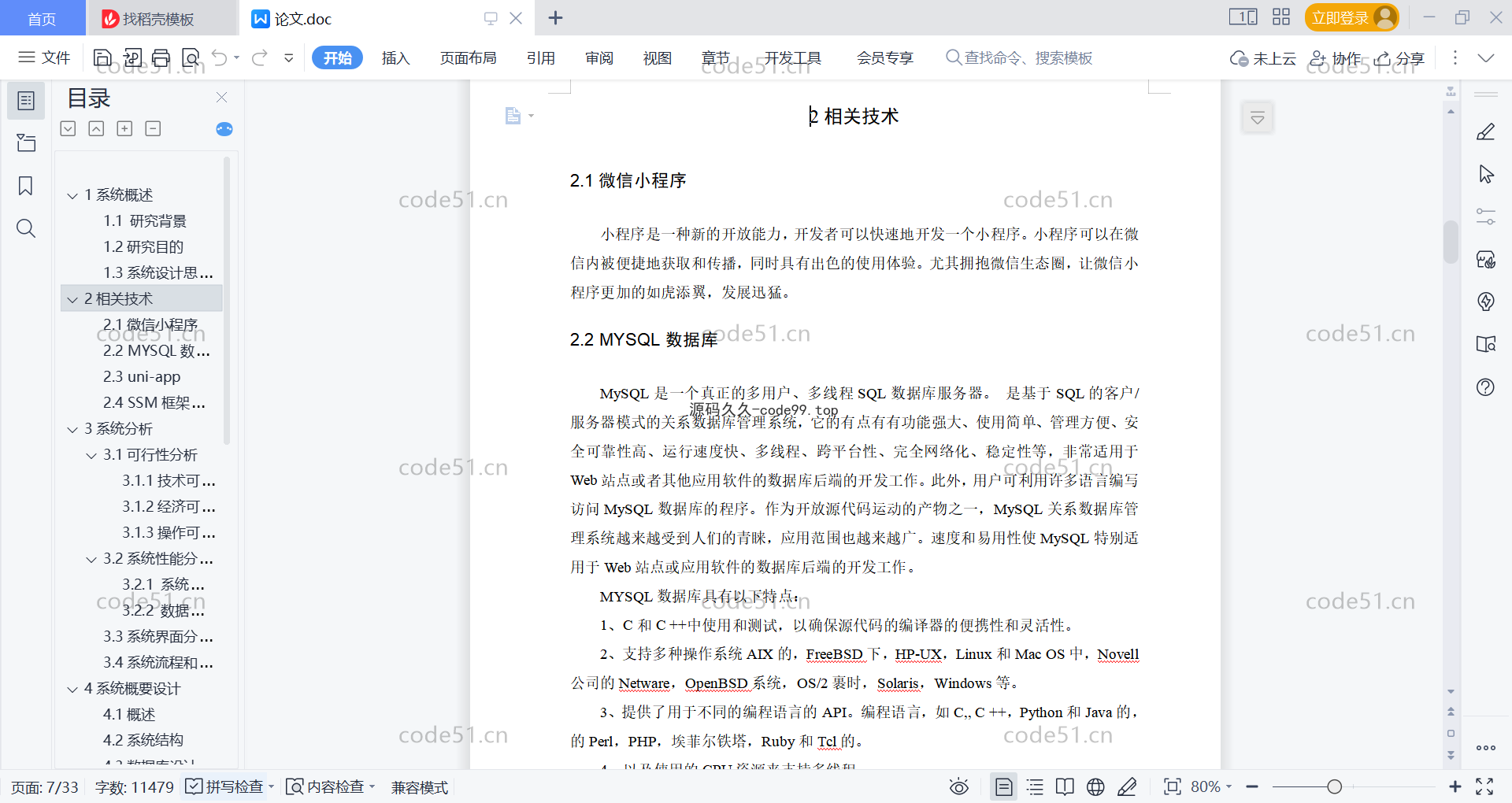The width and height of the screenshot is (1512, 803).
Task: Switch to the 页面布局 tab
Action: pyautogui.click(x=468, y=57)
